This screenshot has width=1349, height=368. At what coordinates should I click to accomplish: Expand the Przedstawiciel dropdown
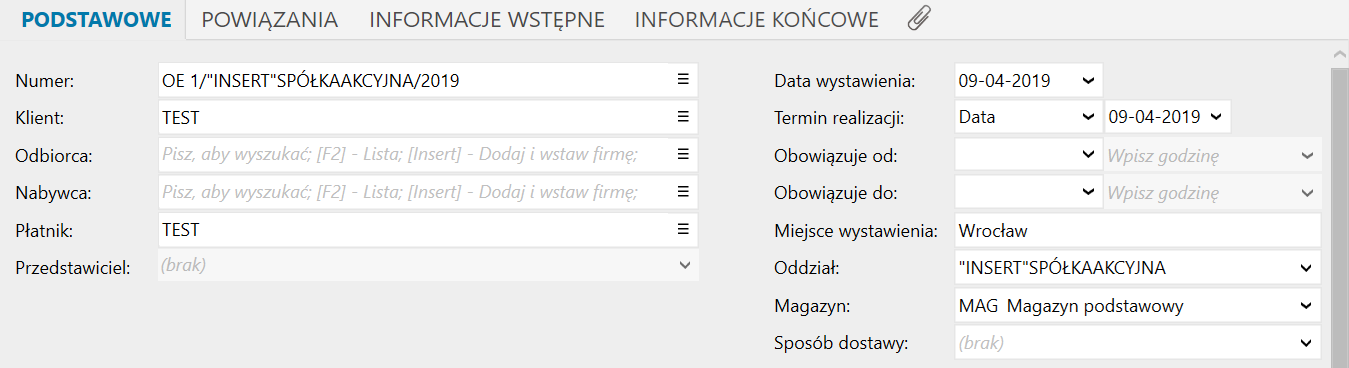click(x=685, y=265)
